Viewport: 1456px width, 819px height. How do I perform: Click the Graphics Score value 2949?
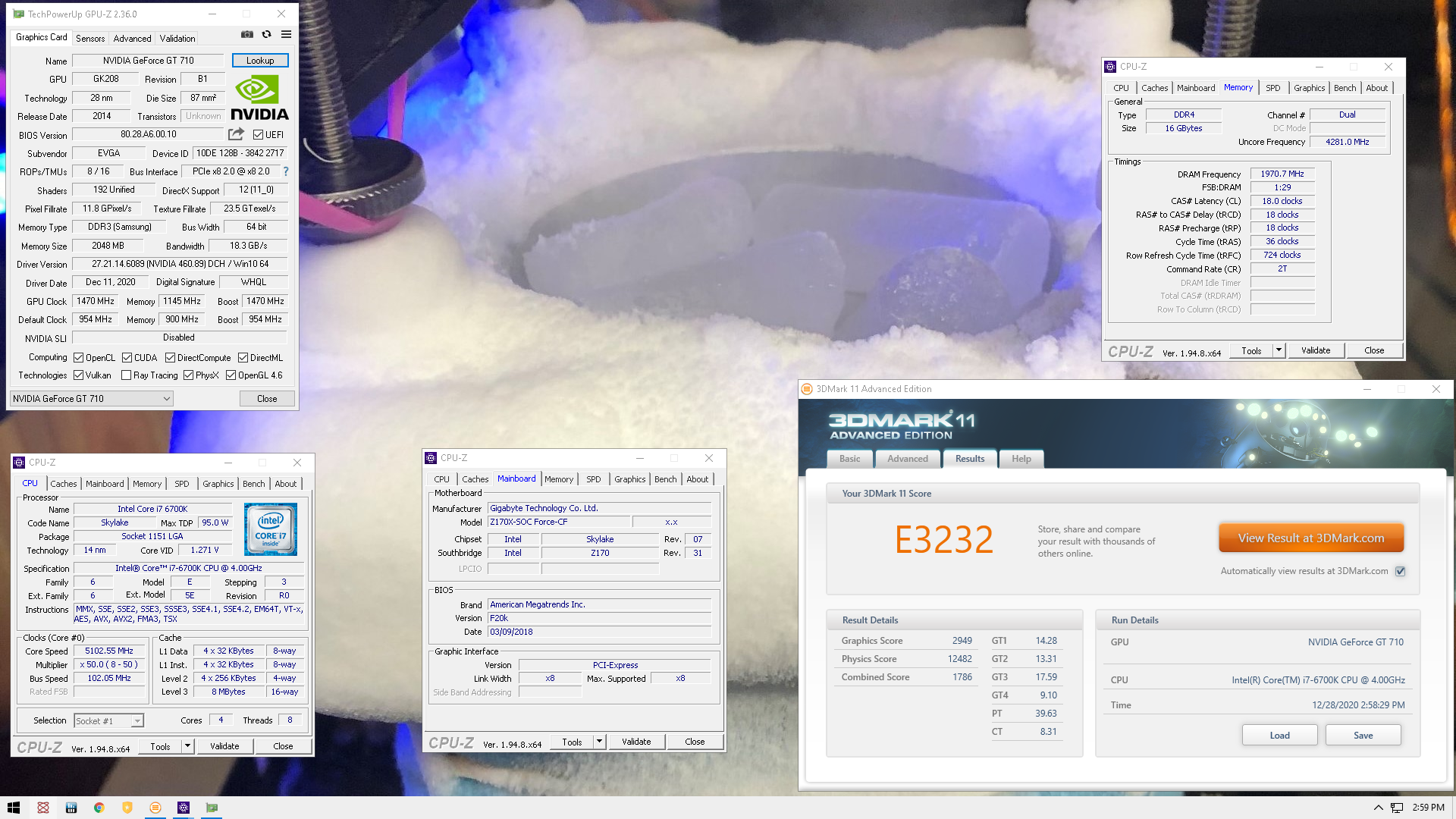(x=962, y=641)
